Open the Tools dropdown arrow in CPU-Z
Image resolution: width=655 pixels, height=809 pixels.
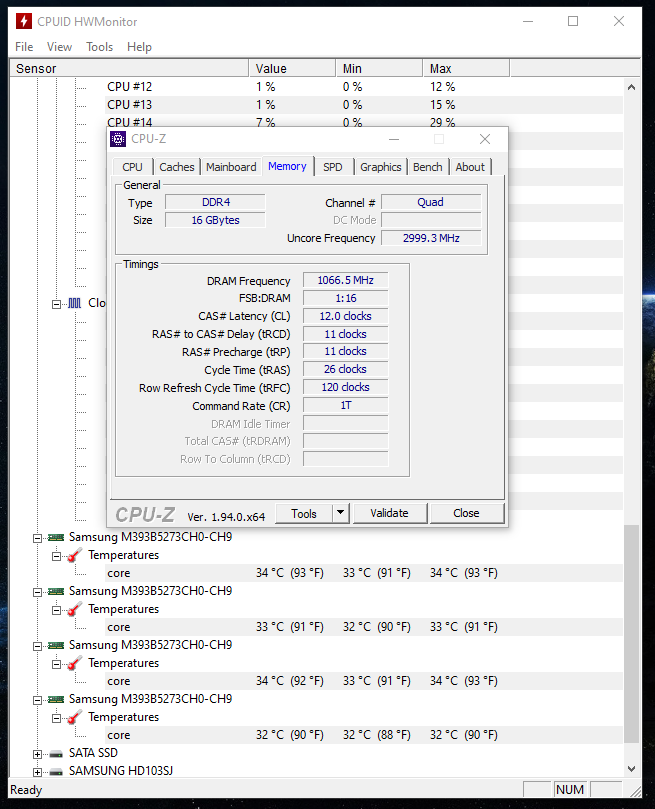tap(340, 513)
